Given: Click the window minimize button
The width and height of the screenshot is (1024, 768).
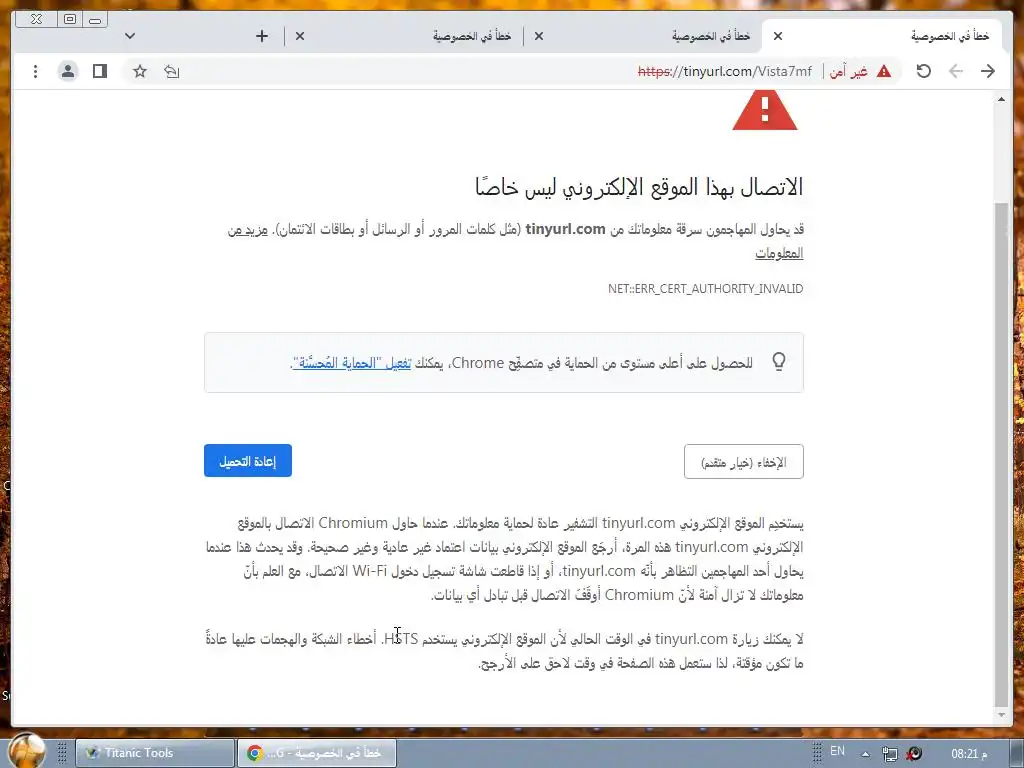Looking at the screenshot, I should 95,20.
